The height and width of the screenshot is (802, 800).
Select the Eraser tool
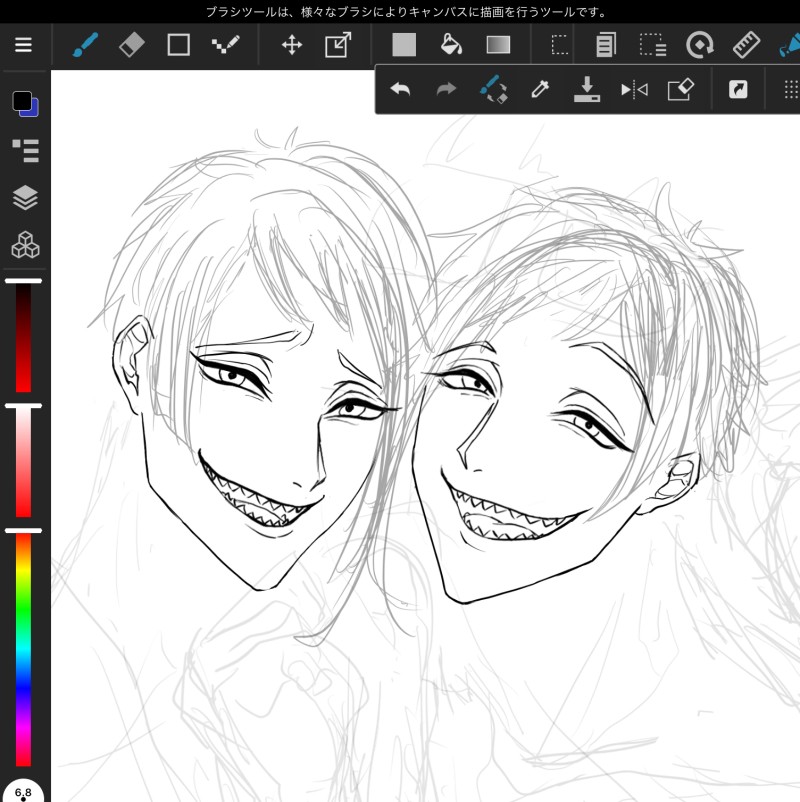pos(132,45)
